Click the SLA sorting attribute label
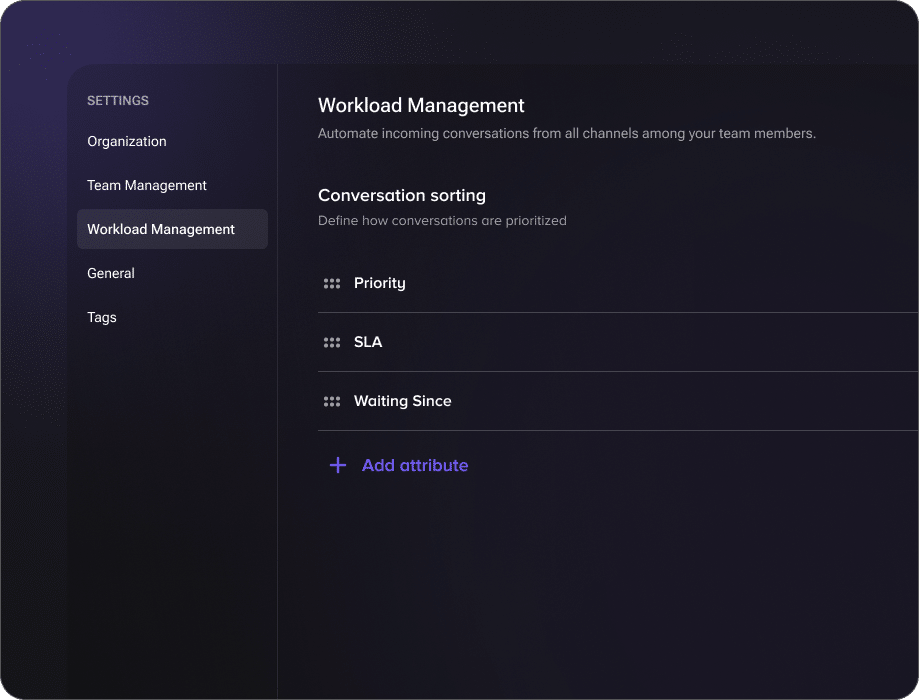The image size is (919, 700). [368, 343]
